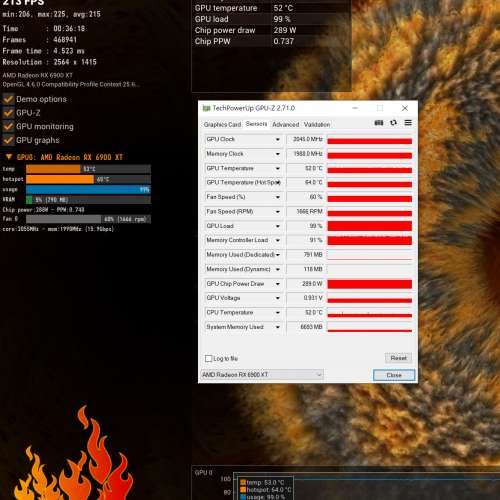
Task: Click the Memory Clock 1988.0 MHz value
Action: tap(305, 154)
